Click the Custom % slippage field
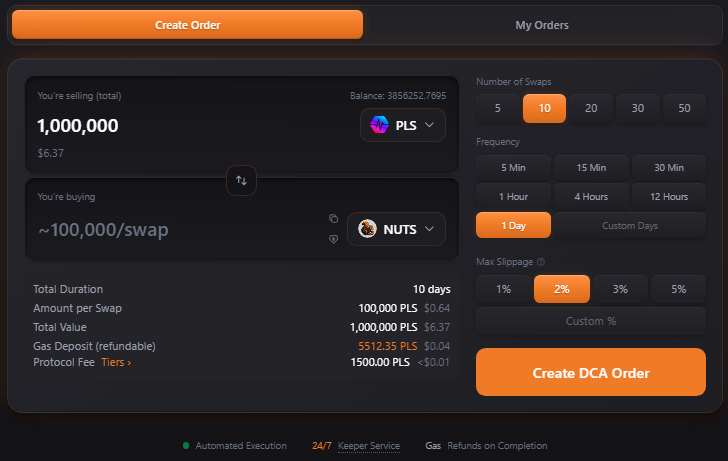The image size is (728, 461). pyautogui.click(x=591, y=321)
